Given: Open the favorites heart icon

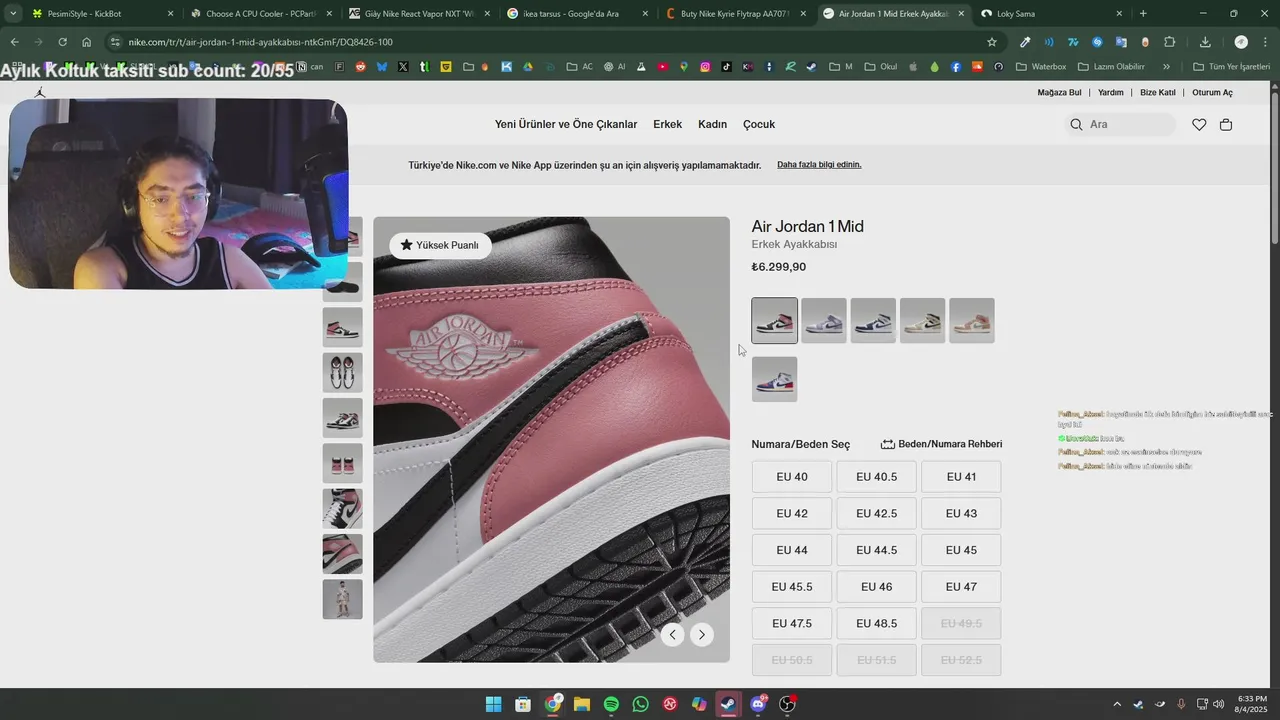Looking at the screenshot, I should coord(1199,124).
